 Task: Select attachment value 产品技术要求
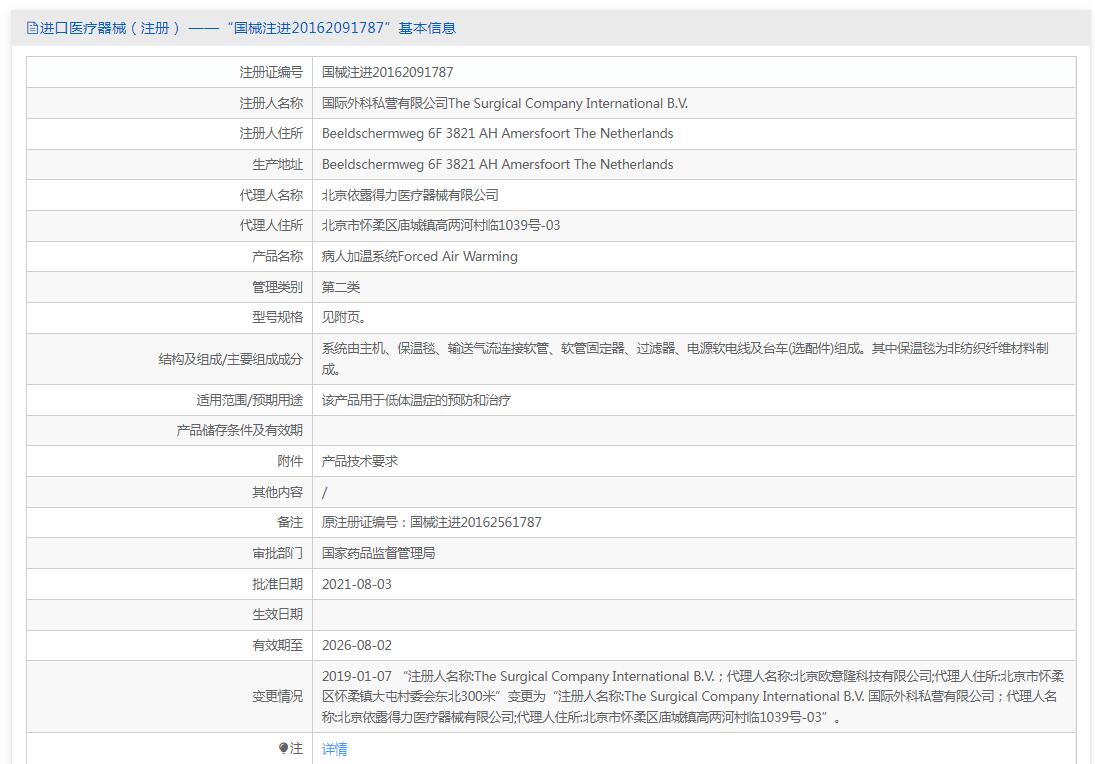click(360, 461)
